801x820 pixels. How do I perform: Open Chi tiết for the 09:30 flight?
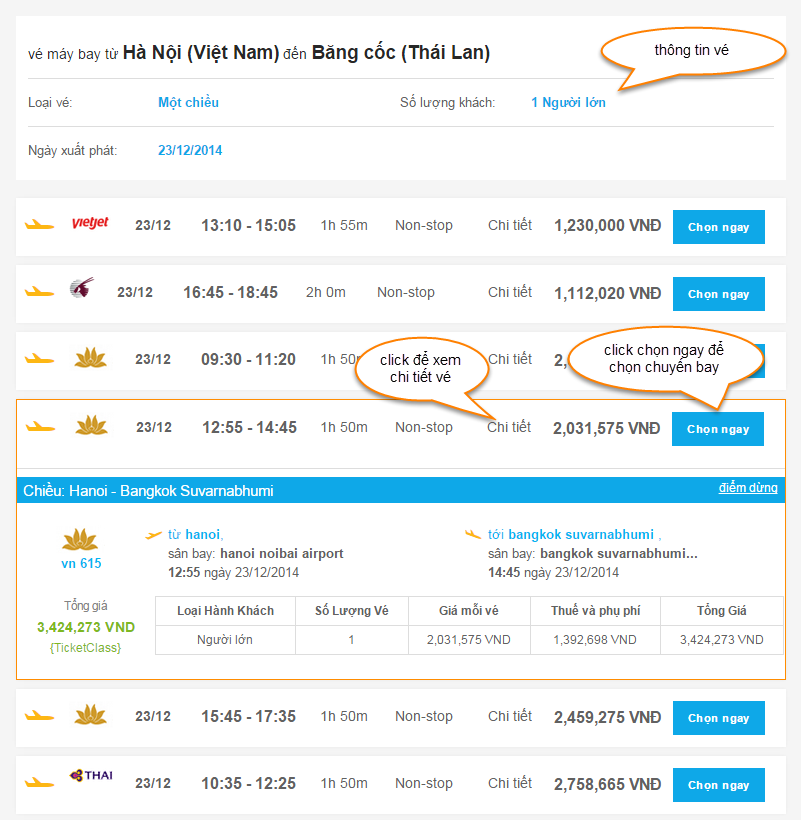[510, 359]
